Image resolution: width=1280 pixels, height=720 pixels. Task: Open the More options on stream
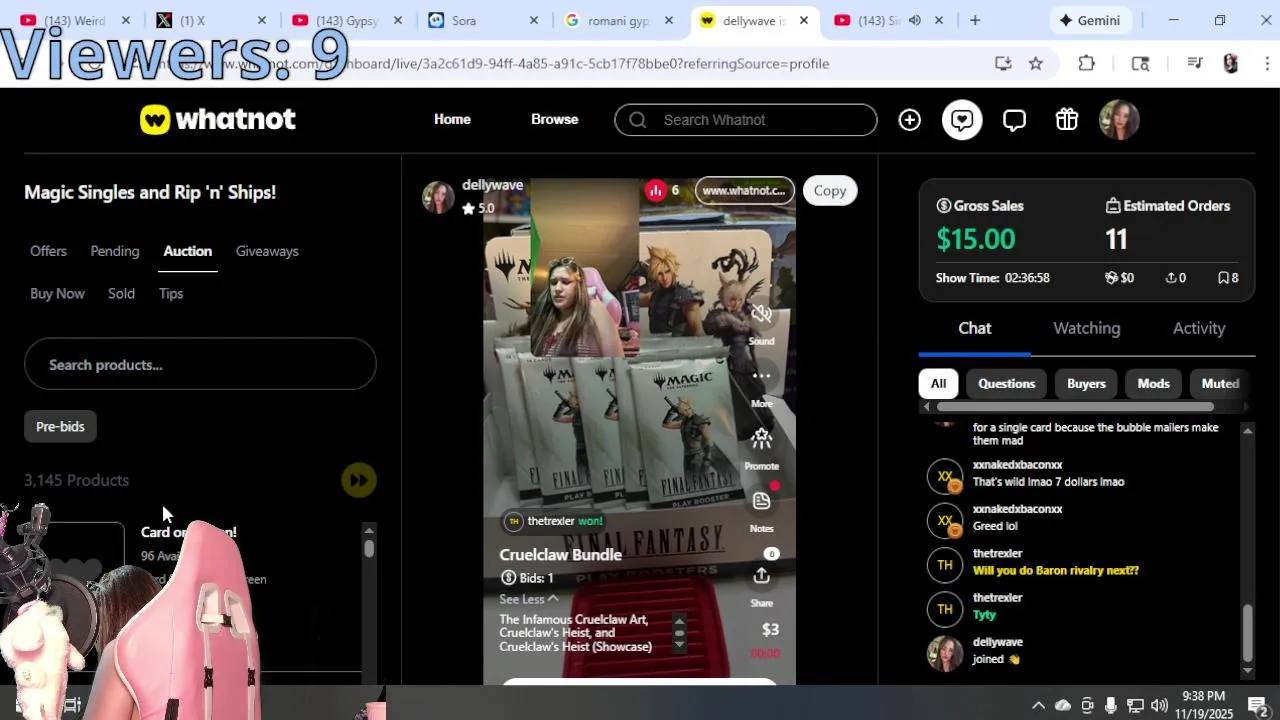[x=761, y=377]
